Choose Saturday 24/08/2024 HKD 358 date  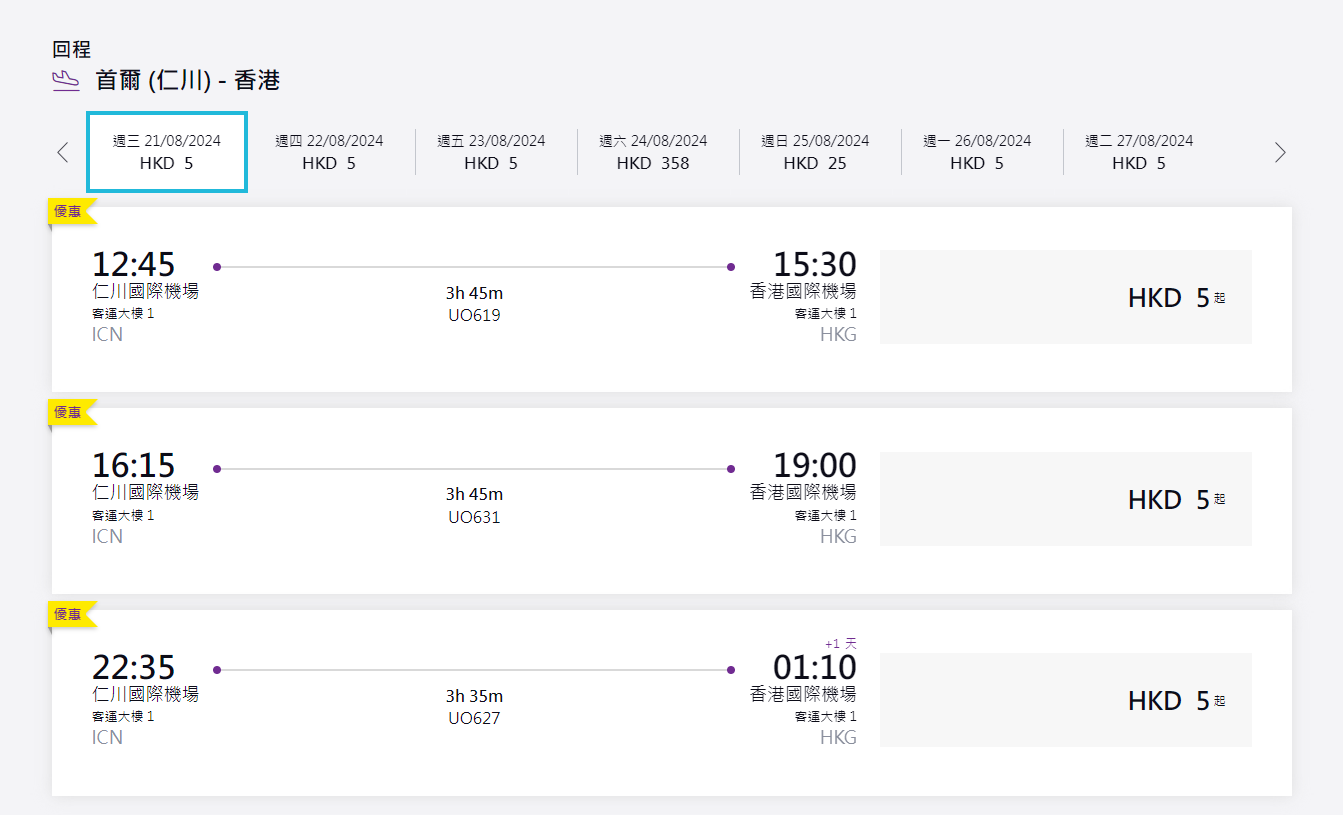[x=653, y=152]
